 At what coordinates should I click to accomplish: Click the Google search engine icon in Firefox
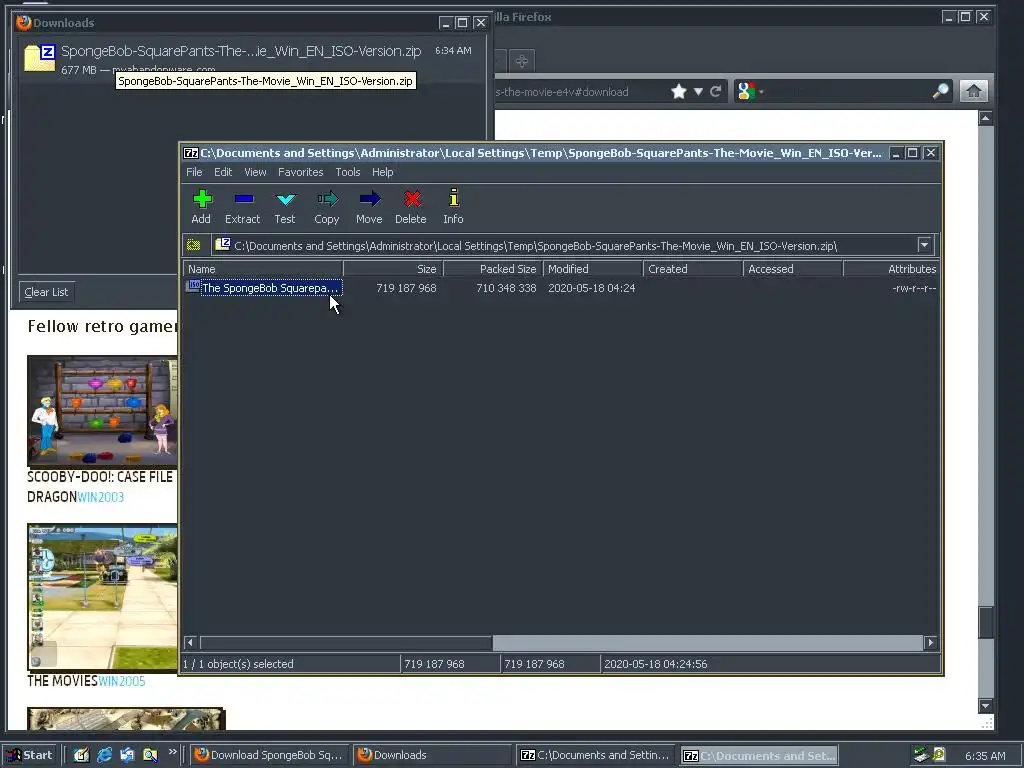pyautogui.click(x=745, y=91)
